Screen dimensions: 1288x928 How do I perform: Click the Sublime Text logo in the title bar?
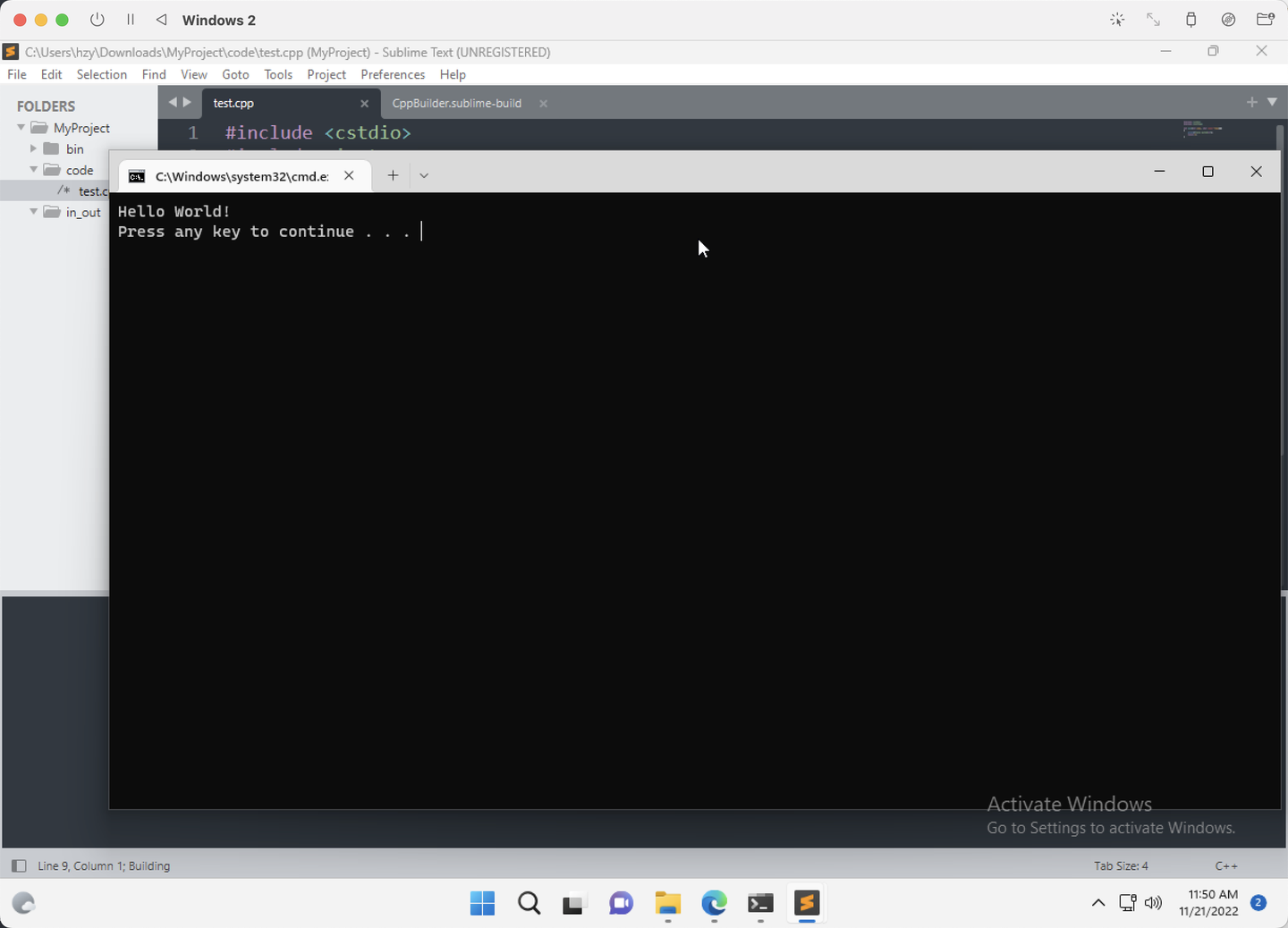pyautogui.click(x=10, y=52)
